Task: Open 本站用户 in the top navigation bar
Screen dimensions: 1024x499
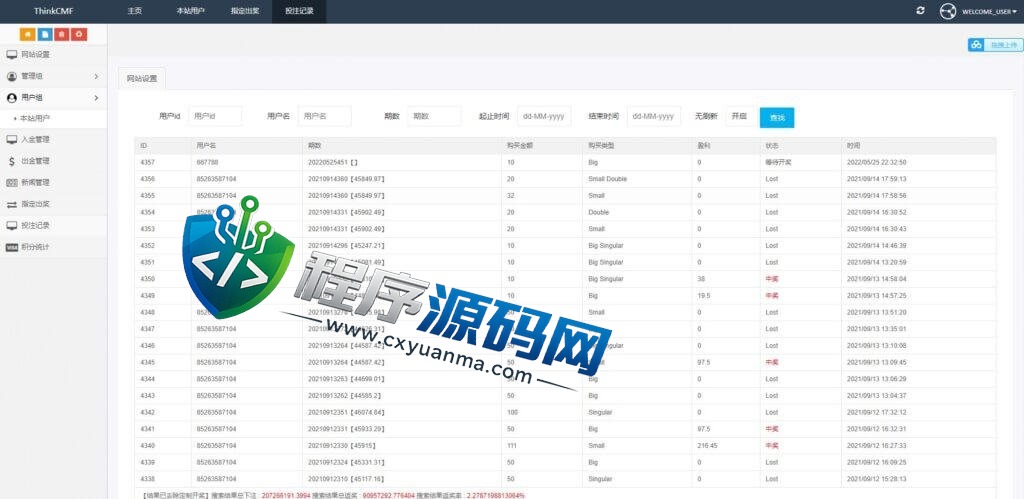Action: click(190, 11)
